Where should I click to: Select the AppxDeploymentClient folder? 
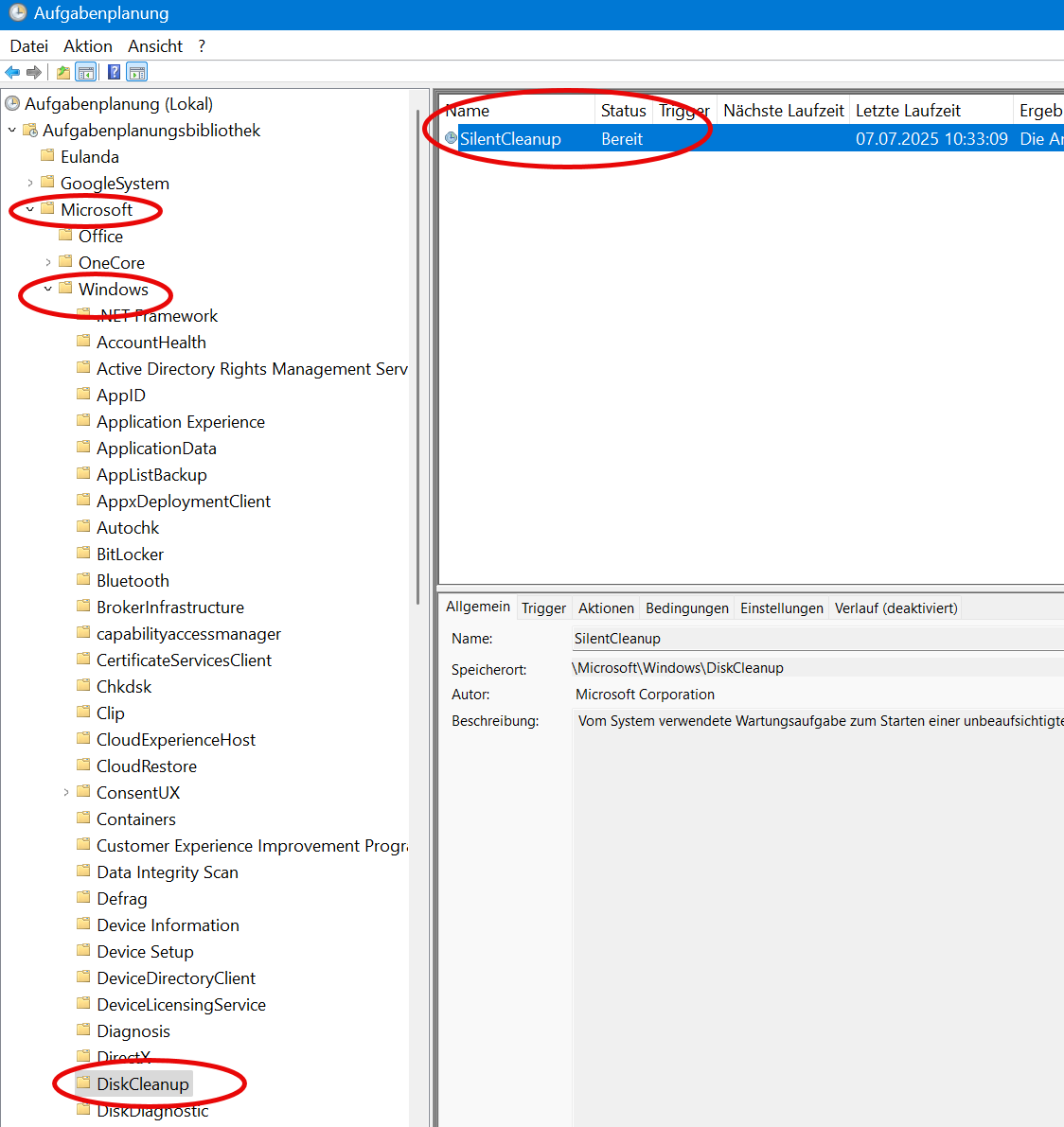pyautogui.click(x=184, y=501)
